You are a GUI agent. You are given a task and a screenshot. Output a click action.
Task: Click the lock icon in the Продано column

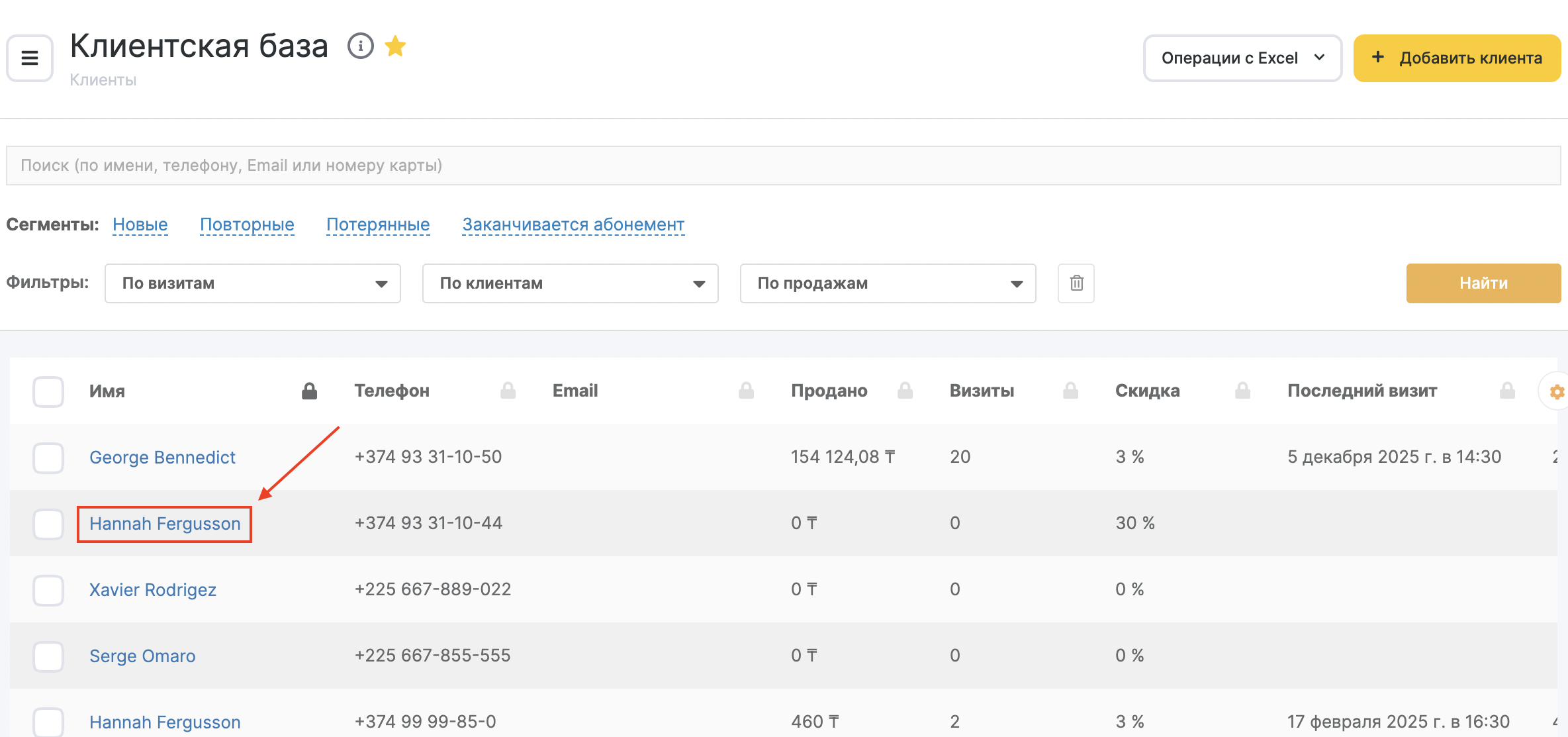[x=905, y=391]
